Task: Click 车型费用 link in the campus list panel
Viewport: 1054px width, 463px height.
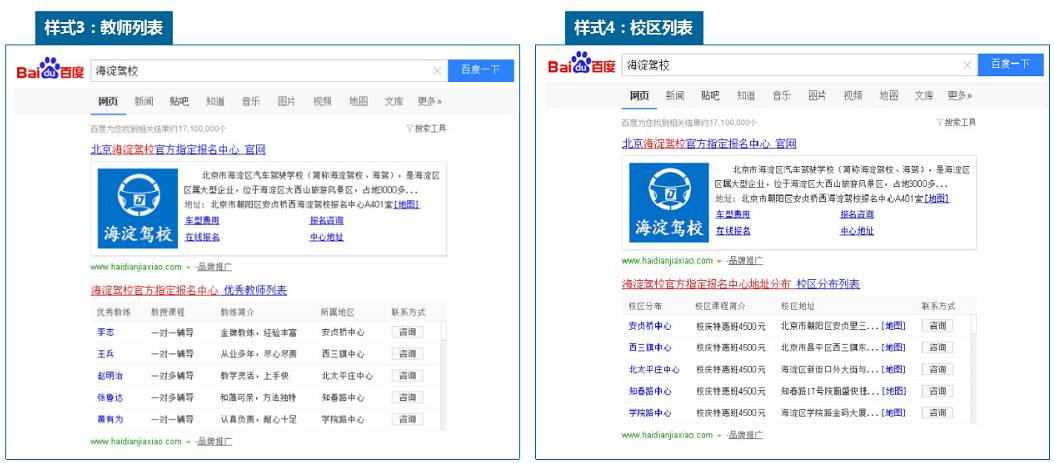Action: (x=733, y=214)
